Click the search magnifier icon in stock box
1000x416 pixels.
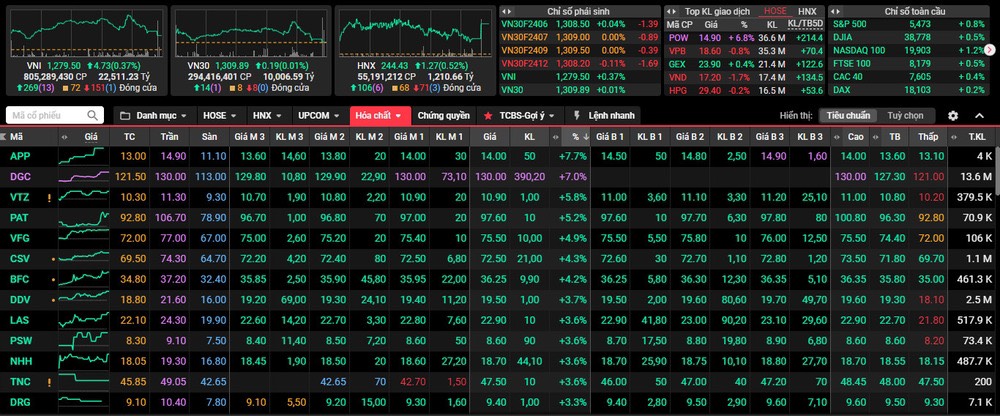(93, 116)
